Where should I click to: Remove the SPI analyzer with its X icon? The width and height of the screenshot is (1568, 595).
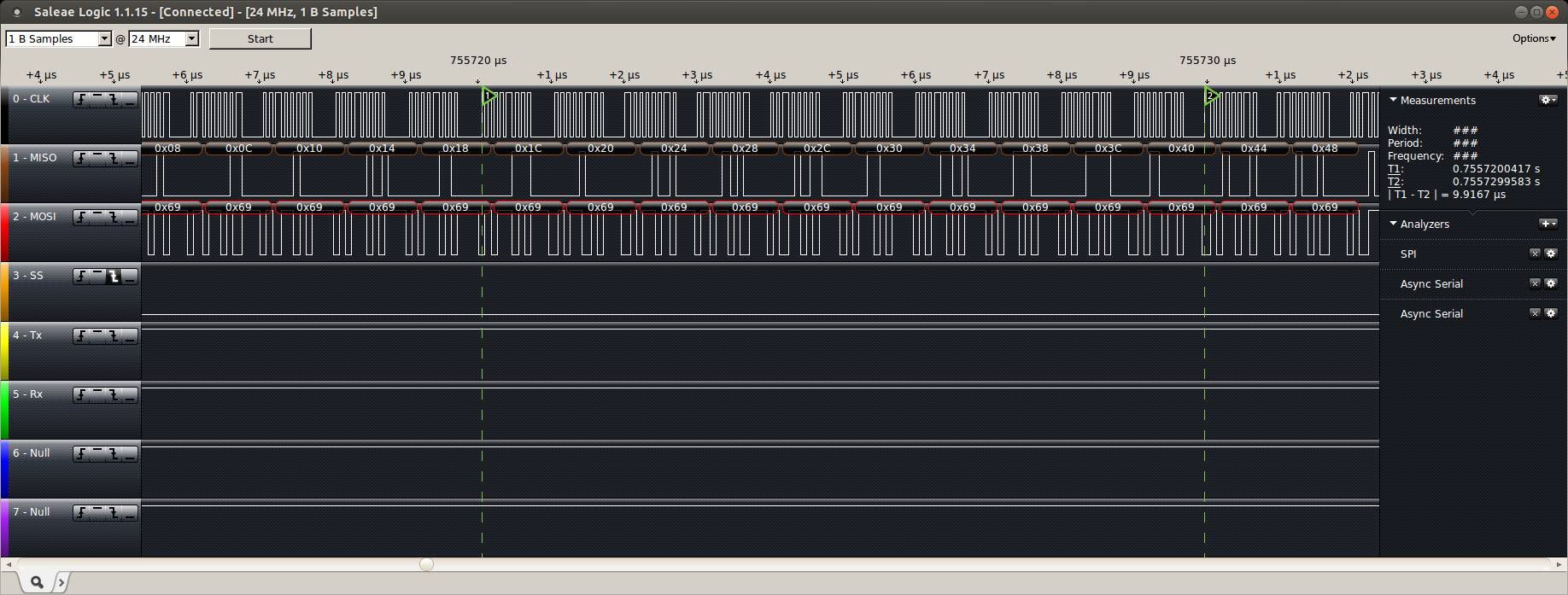coord(1535,254)
